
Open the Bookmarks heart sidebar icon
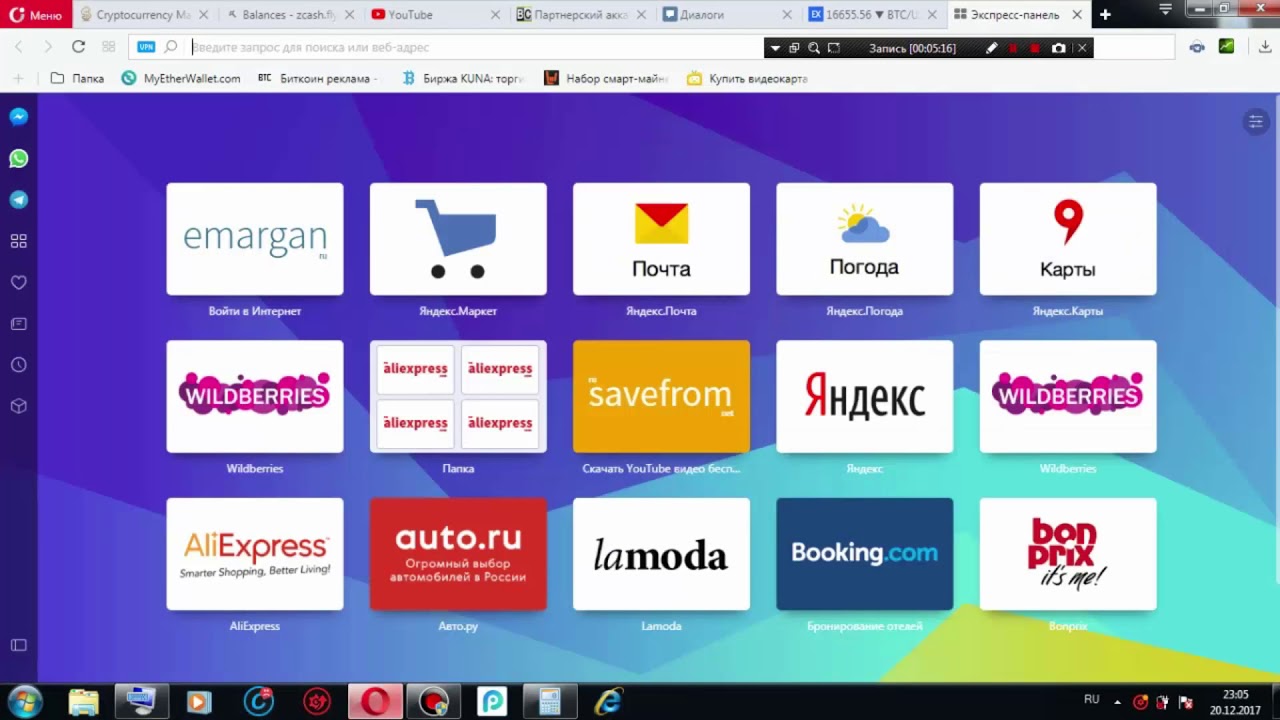18,283
